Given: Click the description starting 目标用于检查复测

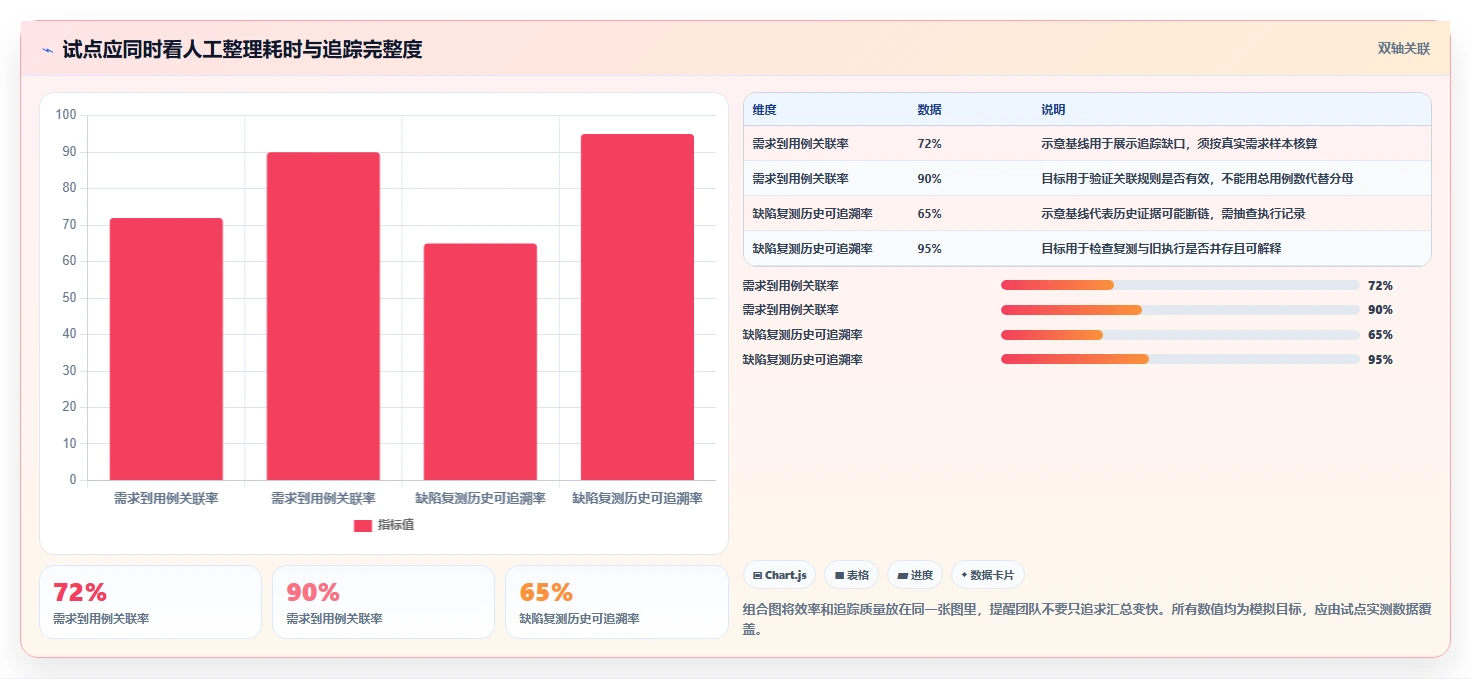Looking at the screenshot, I should tap(1161, 249).
